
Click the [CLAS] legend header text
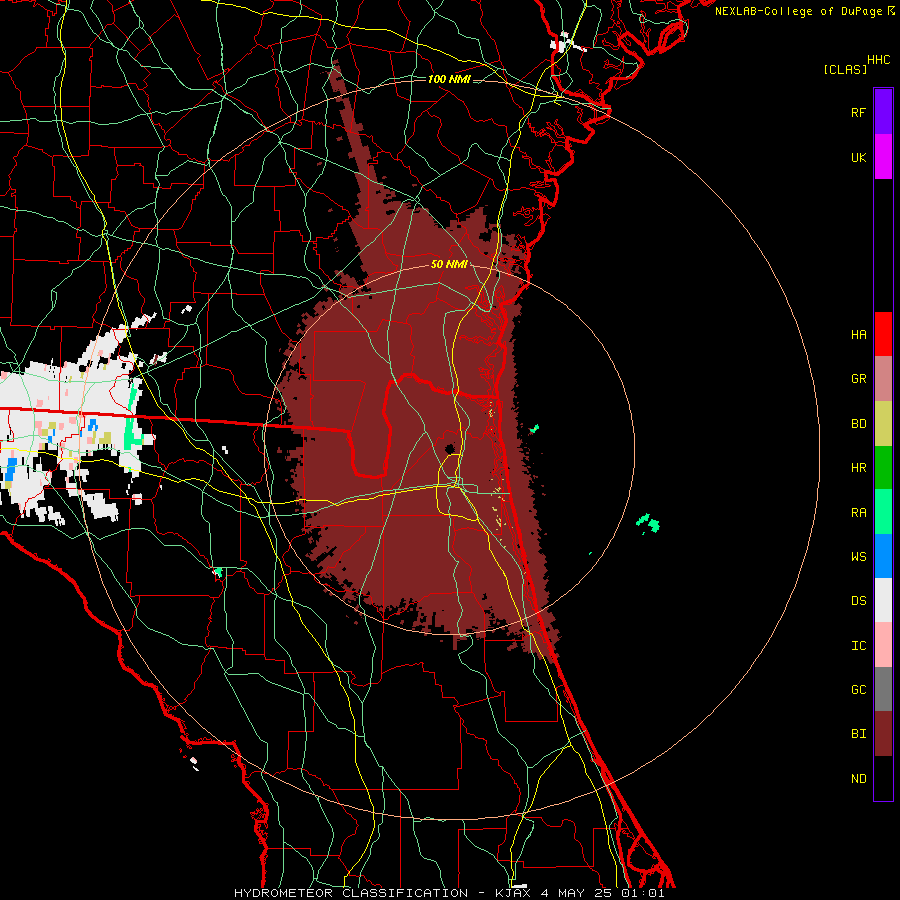[845, 69]
